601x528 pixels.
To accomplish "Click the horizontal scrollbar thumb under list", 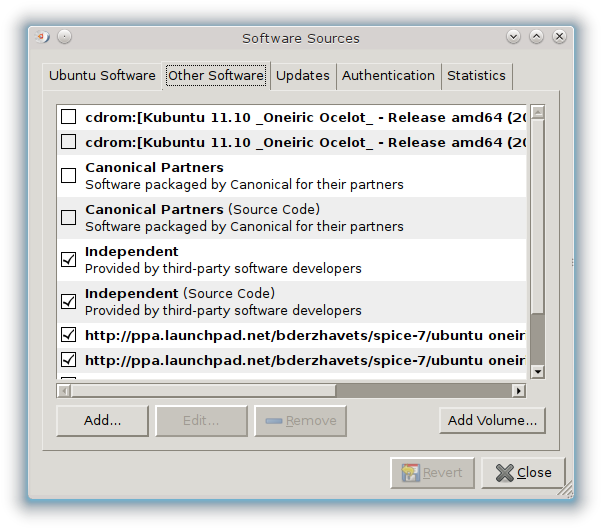I will [198, 390].
